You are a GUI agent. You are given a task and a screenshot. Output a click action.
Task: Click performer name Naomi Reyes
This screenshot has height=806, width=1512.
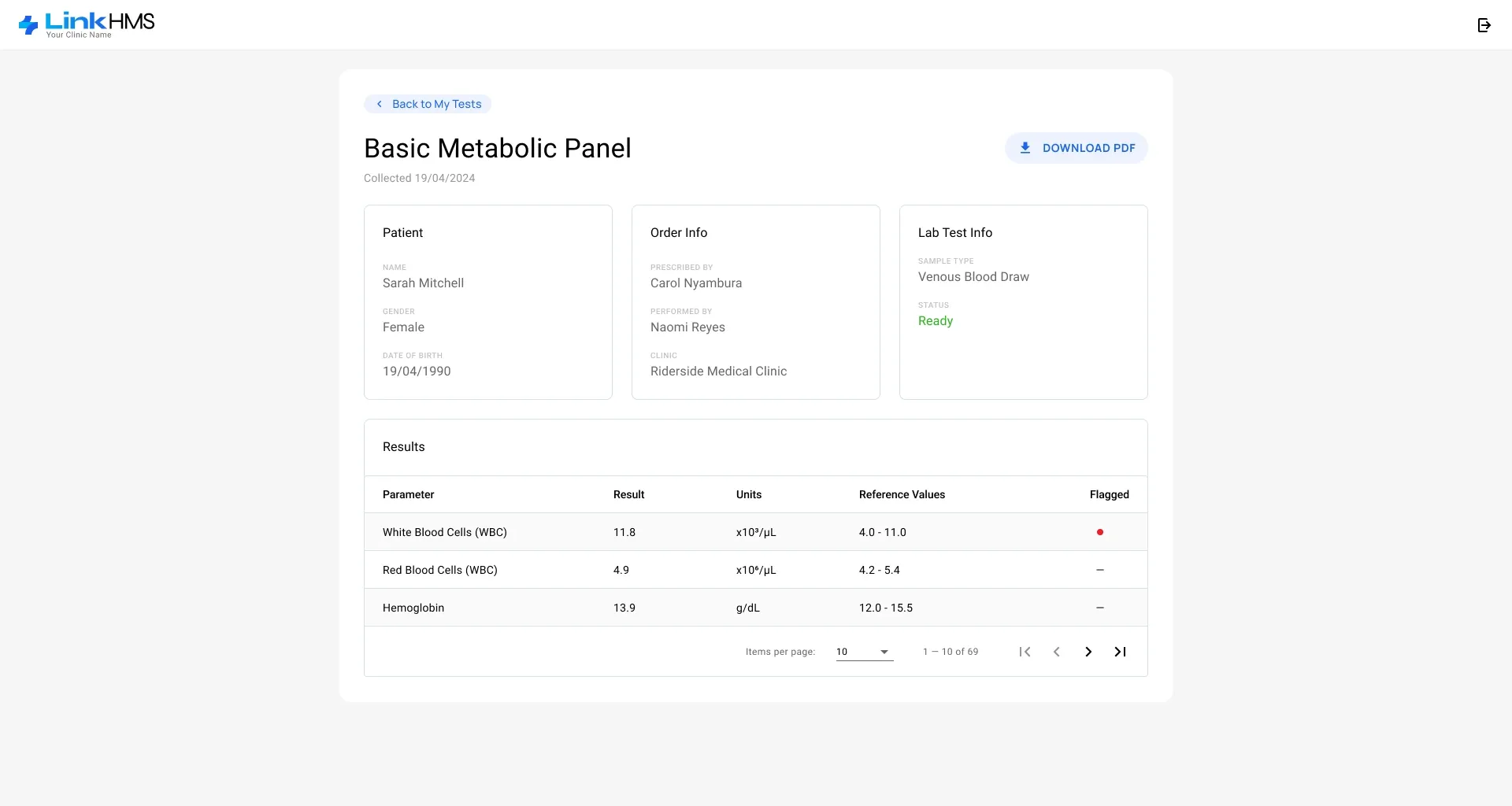(x=687, y=327)
